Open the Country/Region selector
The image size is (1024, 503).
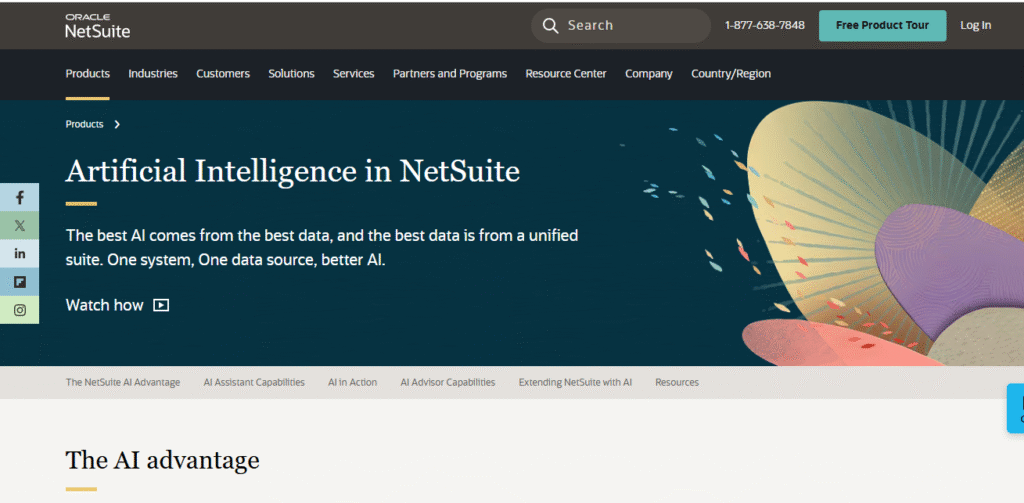[x=730, y=74]
